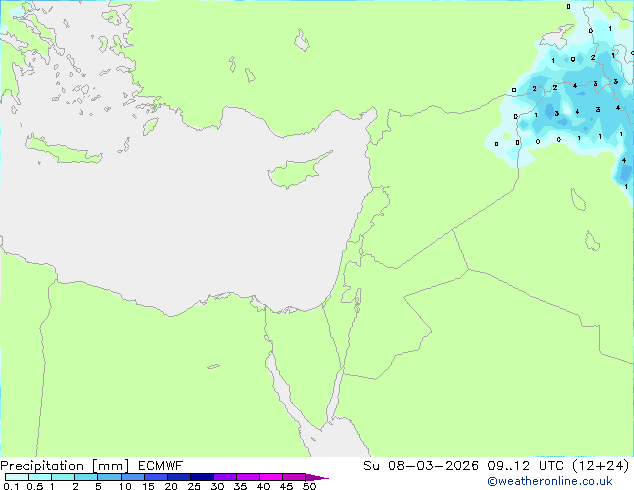Click the island of Crete on the map

63,150
